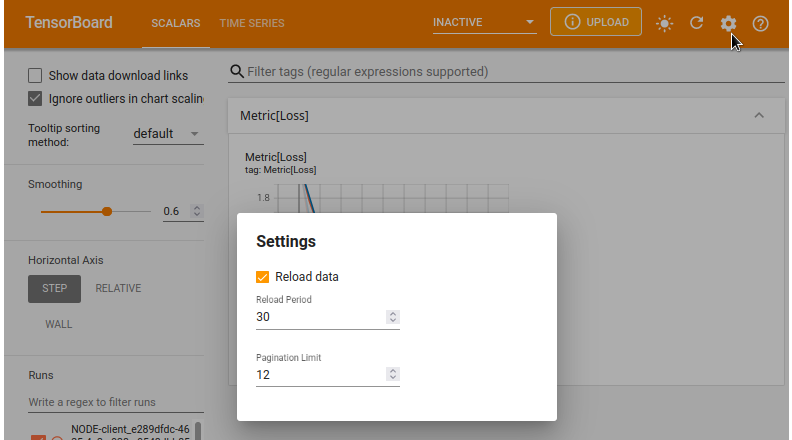Open the help question mark icon
This screenshot has height=440, width=792.
(760, 23)
